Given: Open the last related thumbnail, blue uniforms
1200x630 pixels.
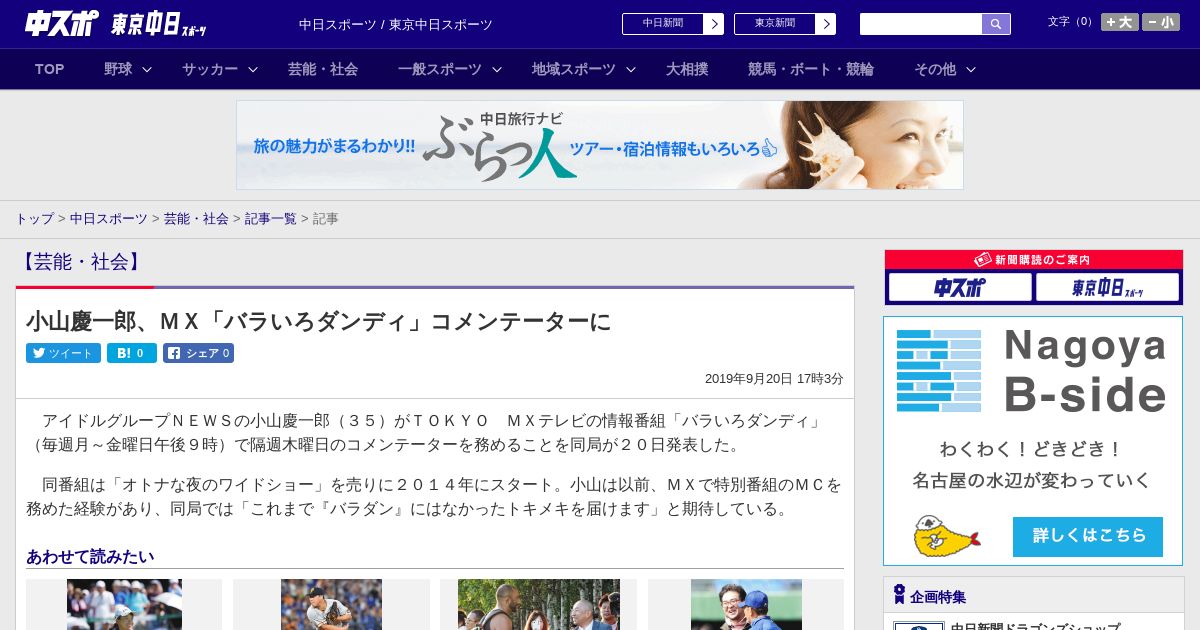Looking at the screenshot, I should pos(746,604).
